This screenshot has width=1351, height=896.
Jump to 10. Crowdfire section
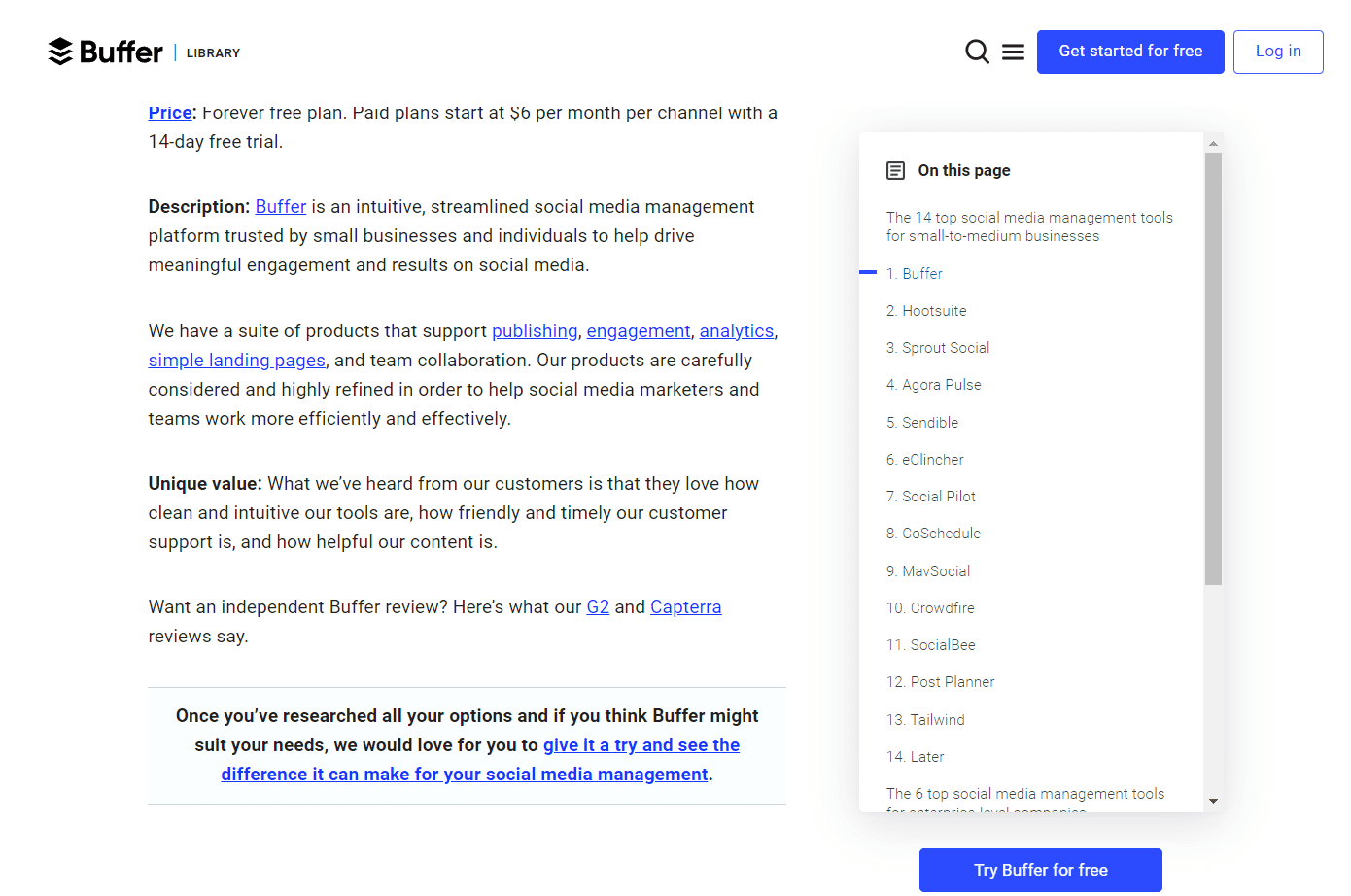[930, 608]
